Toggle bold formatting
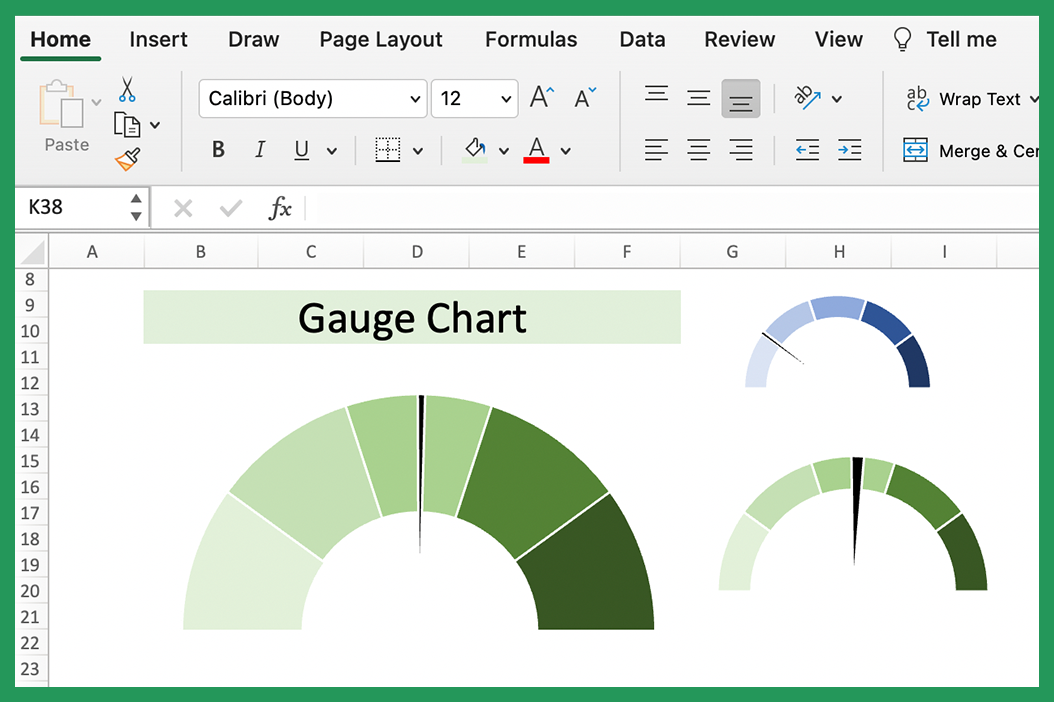The width and height of the screenshot is (1054, 702). 217,148
